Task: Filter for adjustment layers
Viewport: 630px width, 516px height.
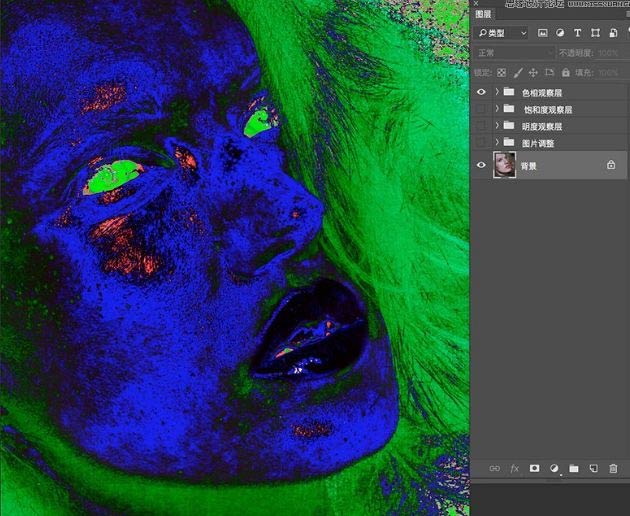Action: click(560, 33)
